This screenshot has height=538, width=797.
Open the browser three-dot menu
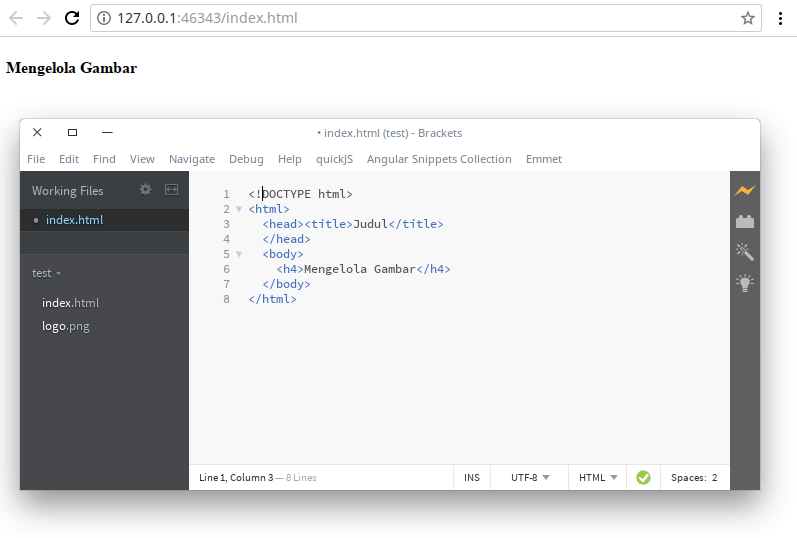pos(780,18)
